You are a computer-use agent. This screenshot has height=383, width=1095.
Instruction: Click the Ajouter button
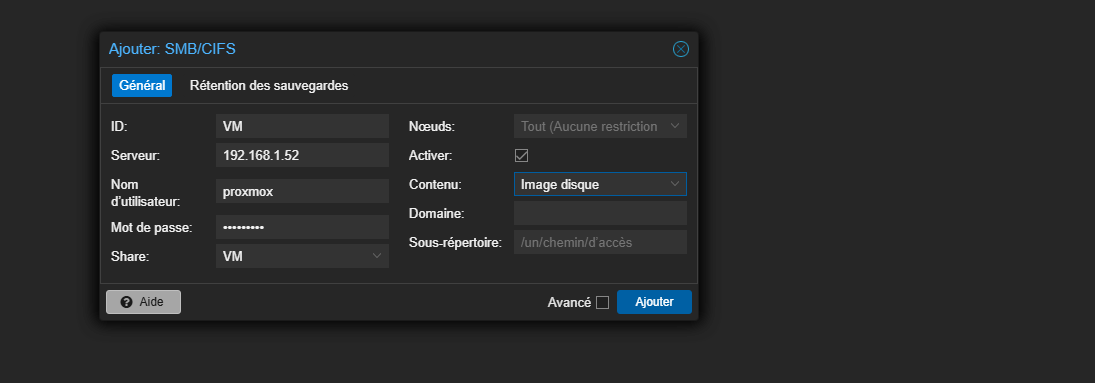[x=654, y=302]
